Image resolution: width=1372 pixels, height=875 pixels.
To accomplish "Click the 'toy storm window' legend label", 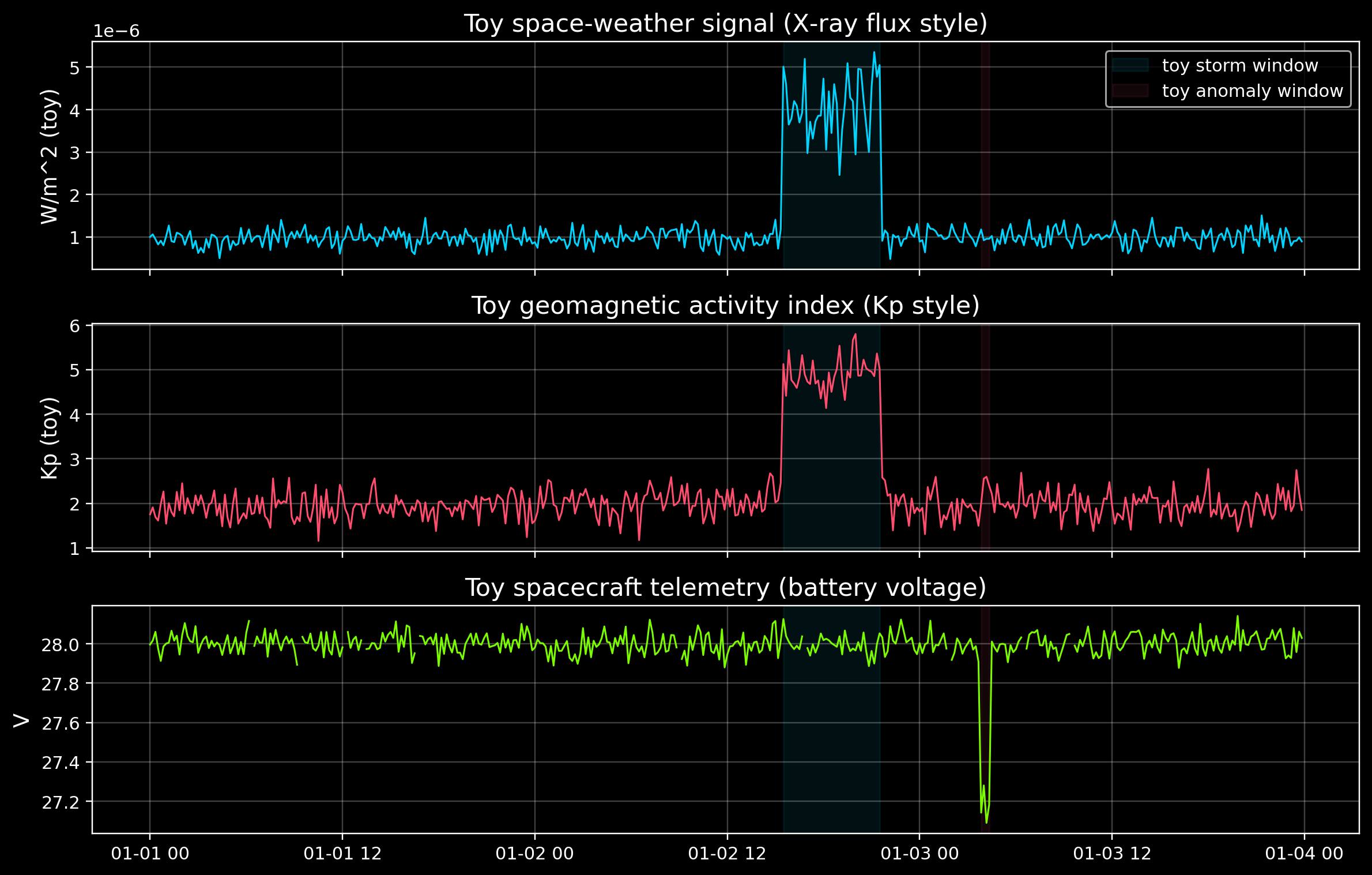I will 1239,65.
